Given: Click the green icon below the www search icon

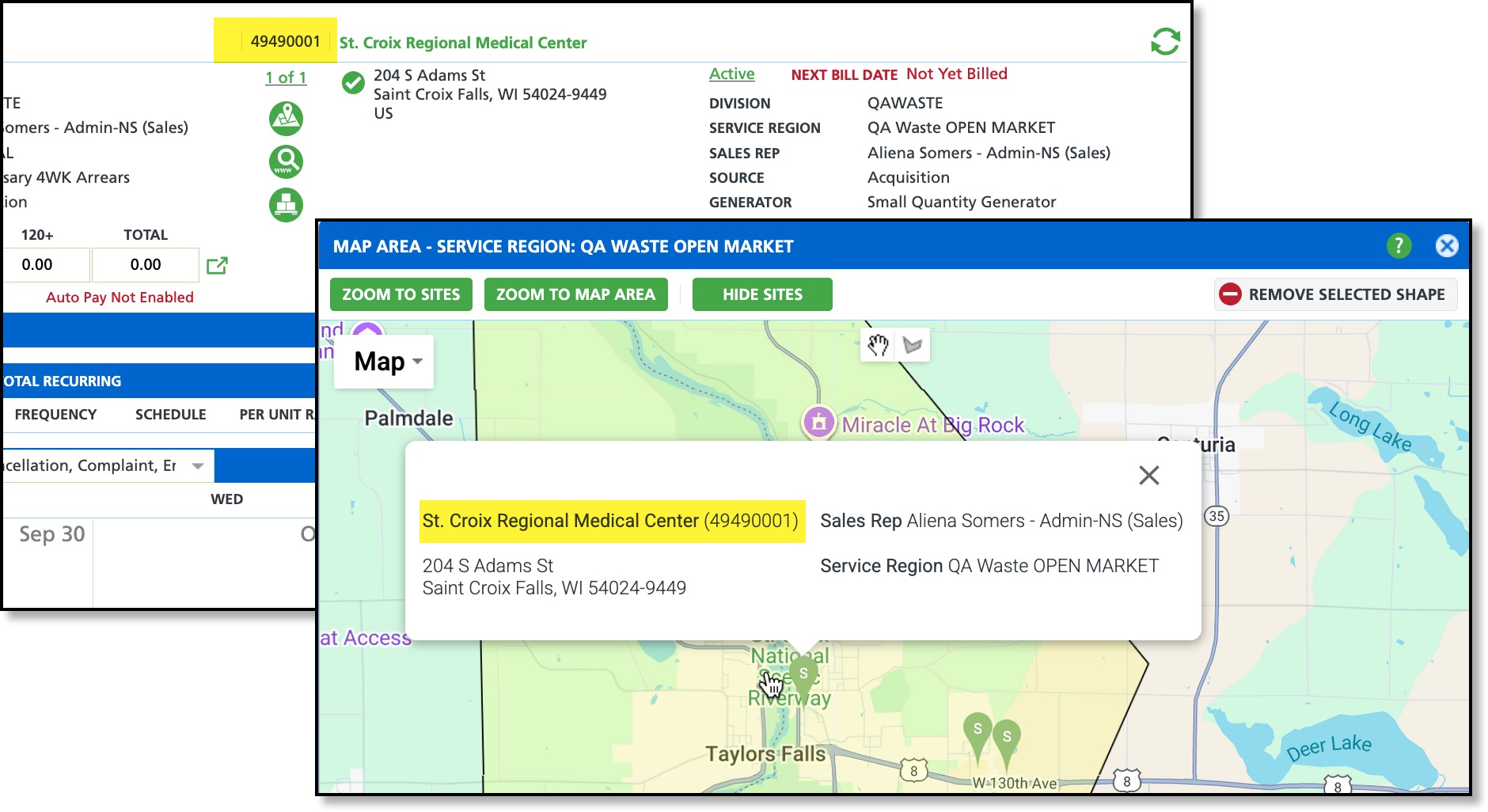Looking at the screenshot, I should (286, 205).
